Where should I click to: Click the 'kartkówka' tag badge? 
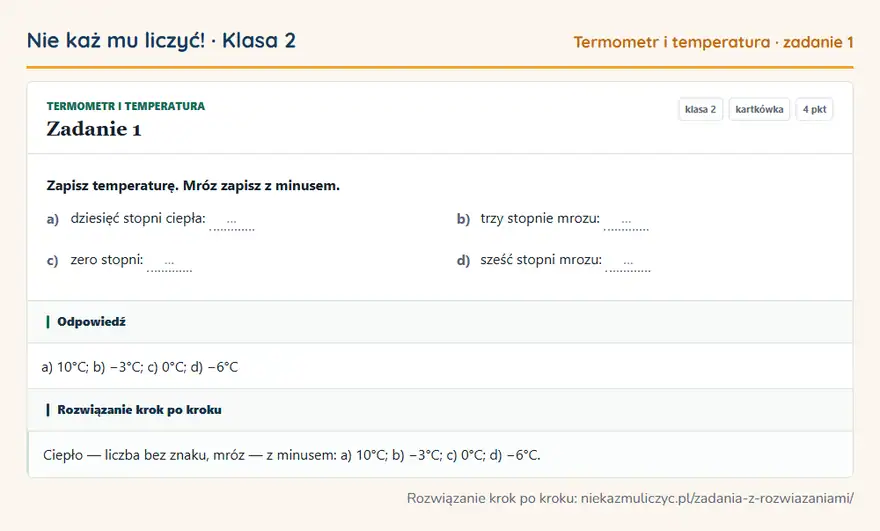759,109
